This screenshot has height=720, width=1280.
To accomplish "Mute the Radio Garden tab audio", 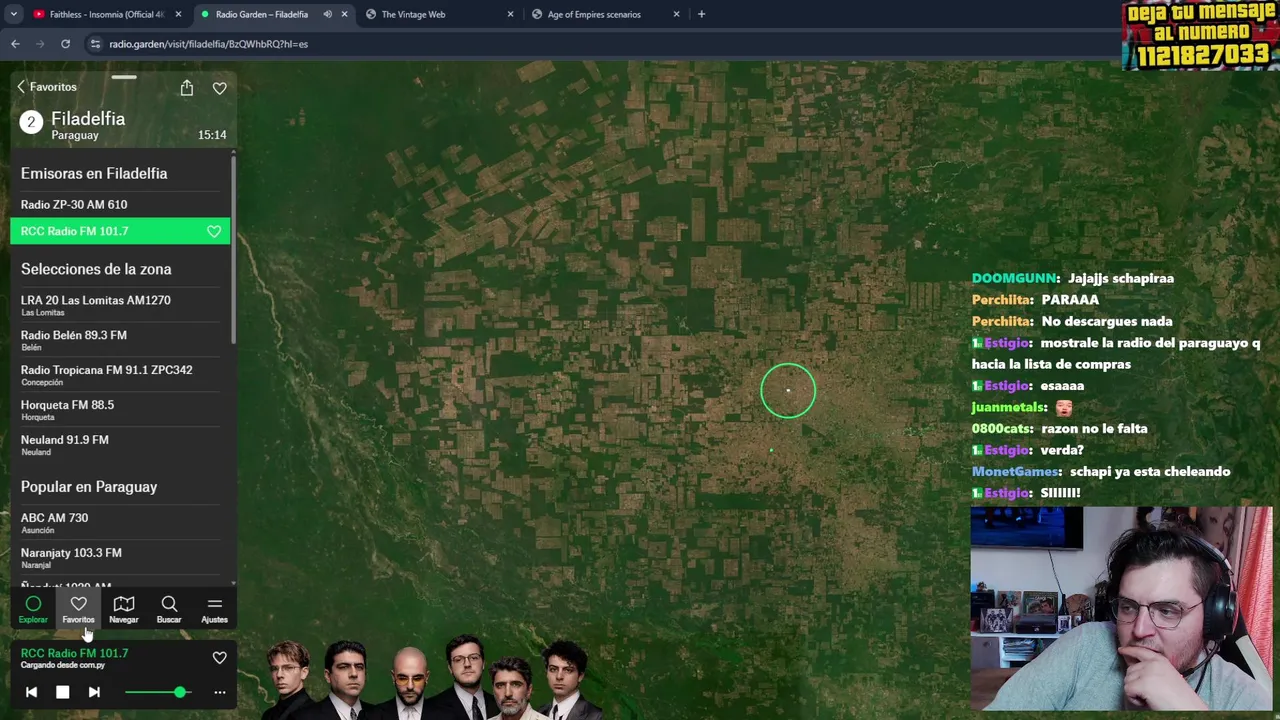I will point(327,14).
